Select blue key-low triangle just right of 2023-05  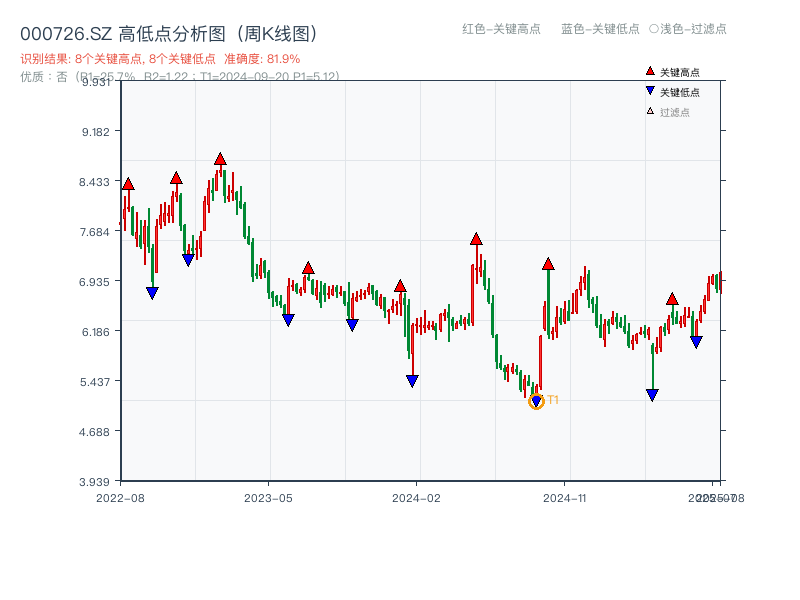[288, 320]
